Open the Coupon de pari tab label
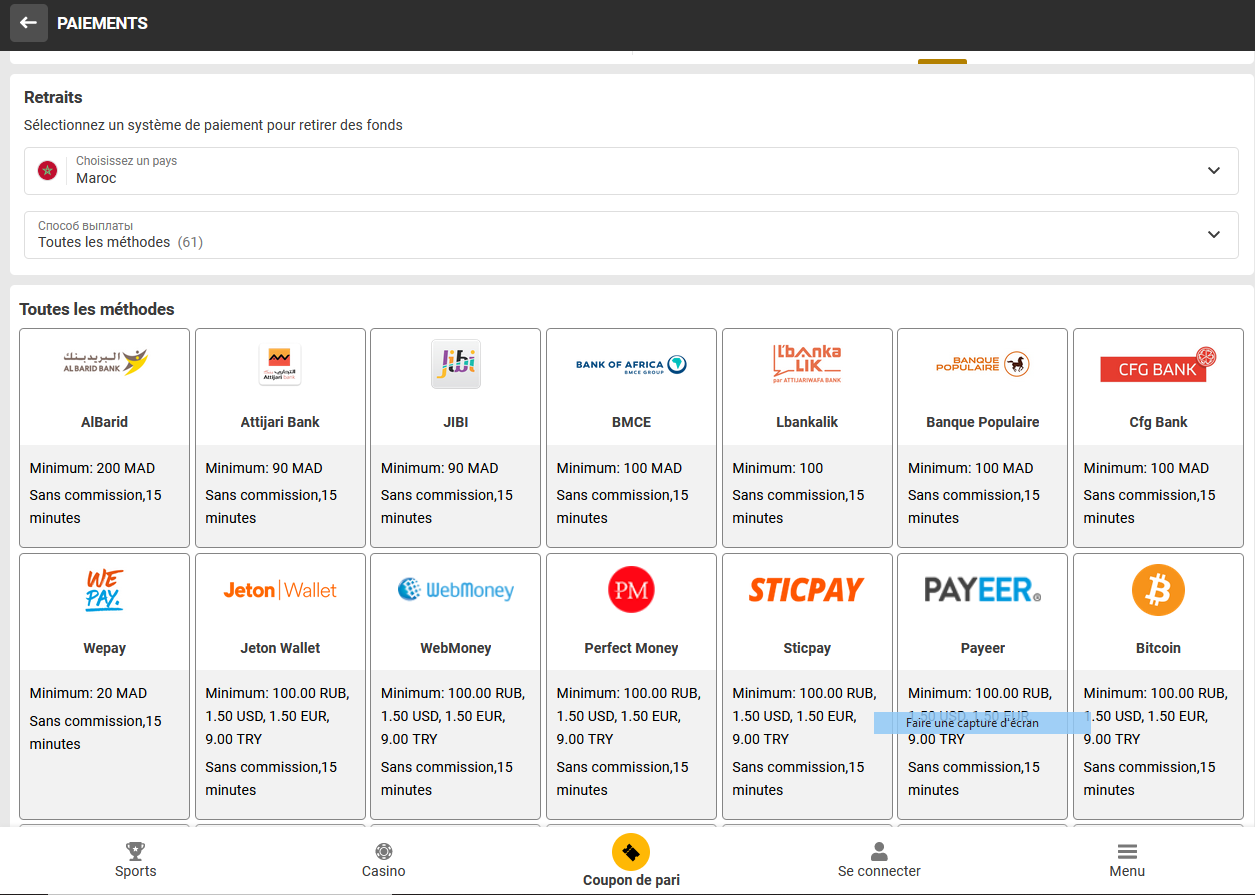The width and height of the screenshot is (1255, 895). click(x=631, y=881)
